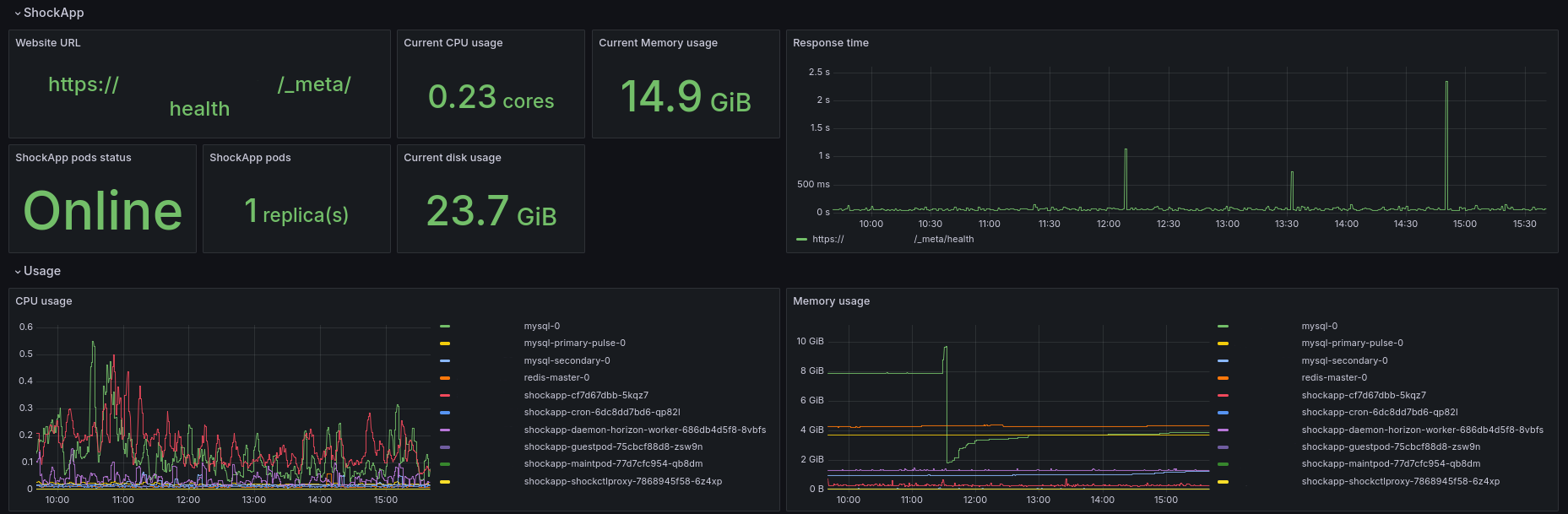
Task: Toggle shockapp-cron-6dc8dd7bd6-qp82l in CPU usage legend
Action: 601,413
